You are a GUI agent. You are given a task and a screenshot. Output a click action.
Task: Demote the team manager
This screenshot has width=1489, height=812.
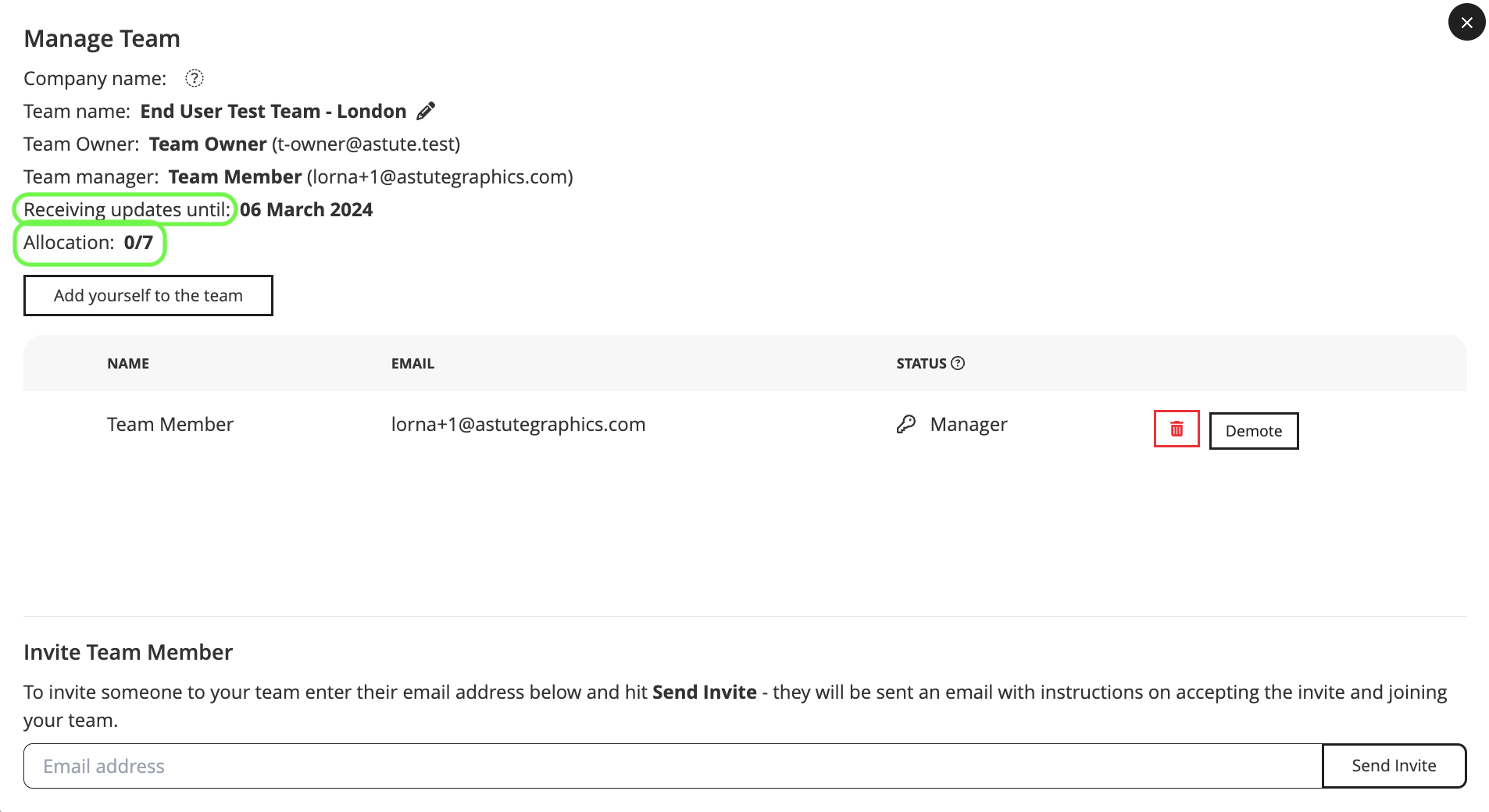pyautogui.click(x=1253, y=431)
